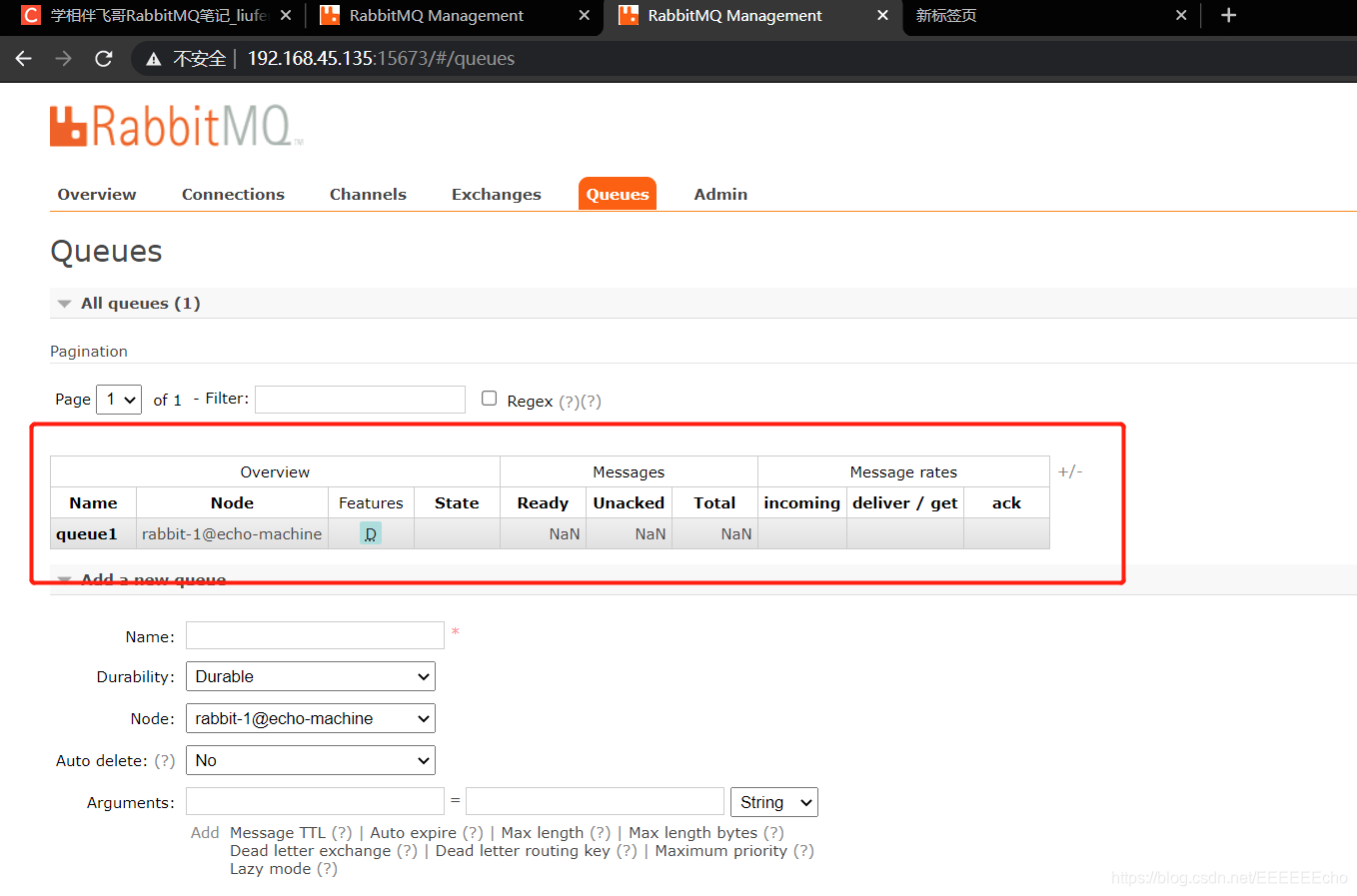Image resolution: width=1357 pixels, height=896 pixels.
Task: Sort by the Node column header
Action: point(232,502)
